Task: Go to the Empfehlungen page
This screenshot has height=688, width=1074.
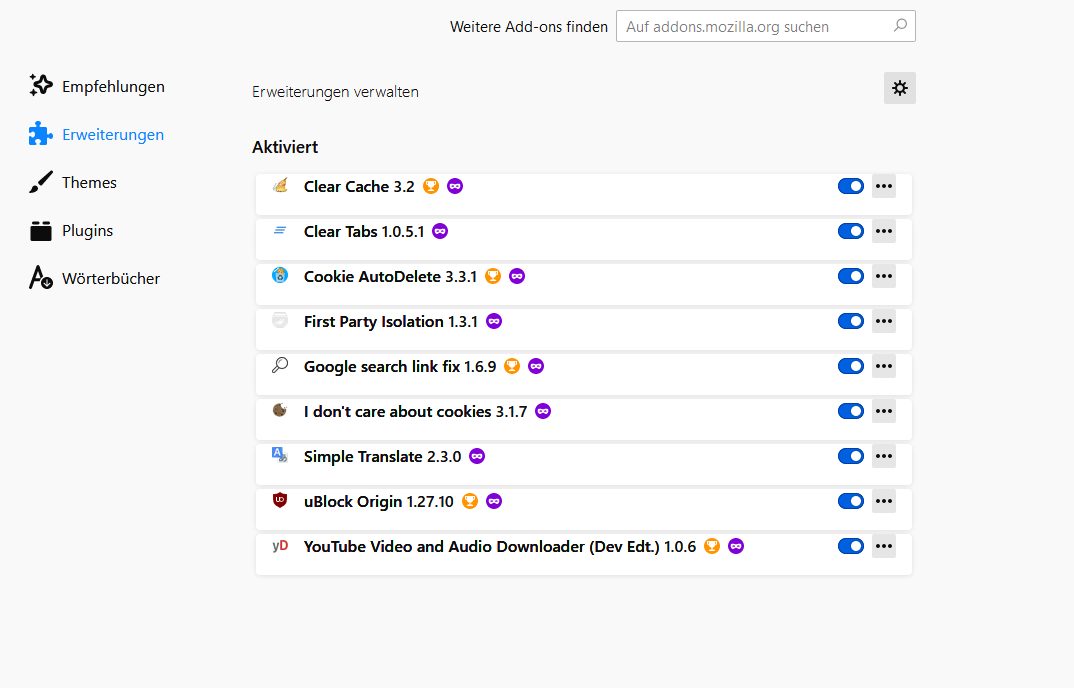Action: point(113,87)
